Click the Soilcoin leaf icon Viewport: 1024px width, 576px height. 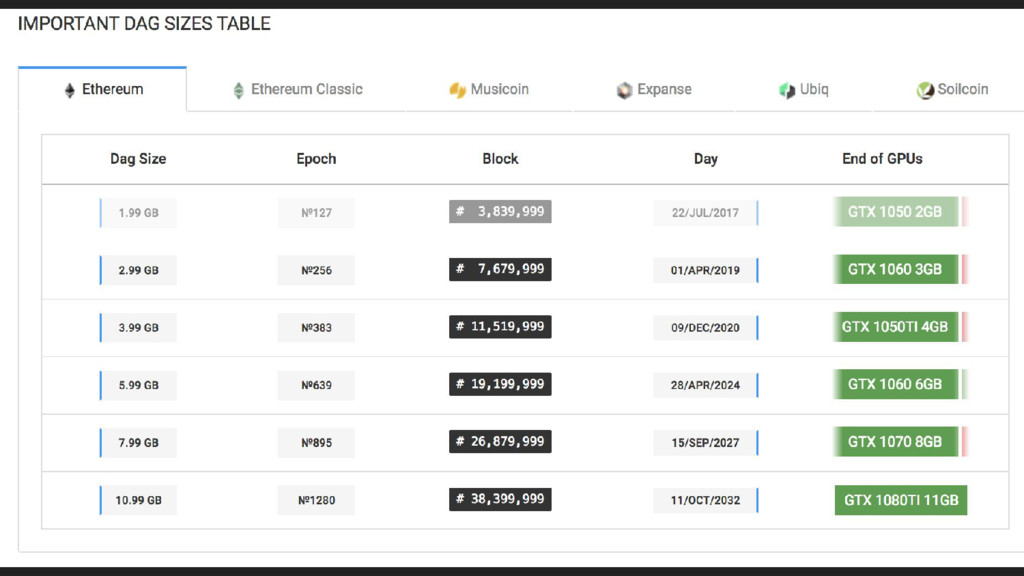coord(925,90)
